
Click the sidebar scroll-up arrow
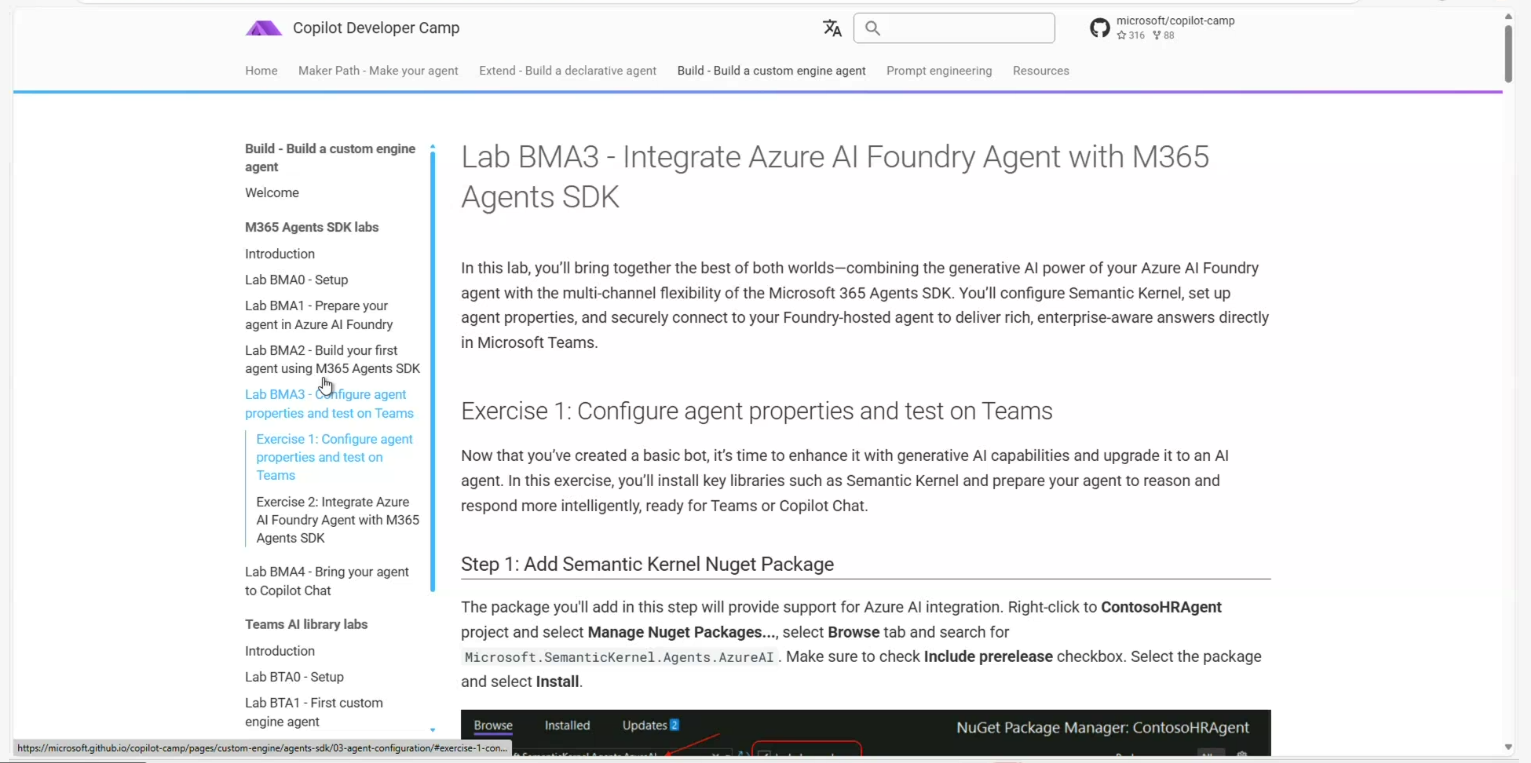coord(432,147)
